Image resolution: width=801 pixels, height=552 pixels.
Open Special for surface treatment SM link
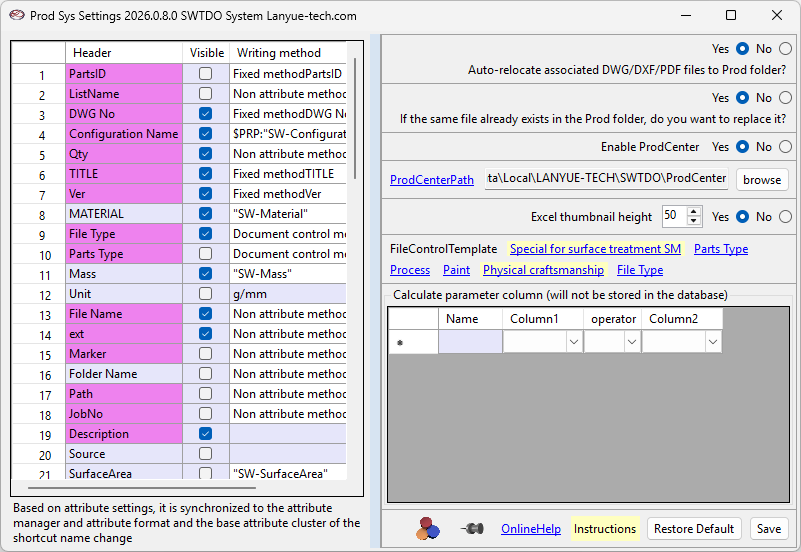595,249
